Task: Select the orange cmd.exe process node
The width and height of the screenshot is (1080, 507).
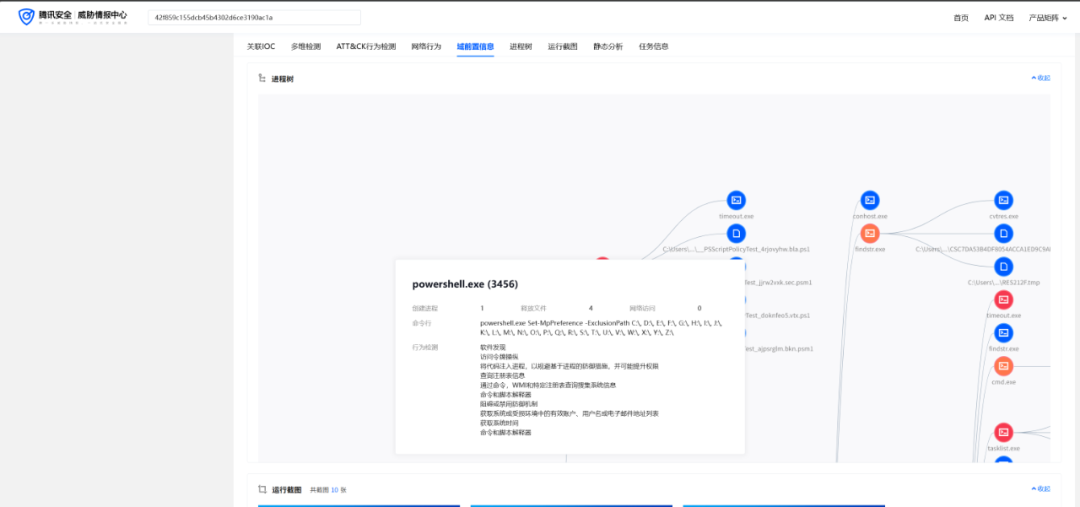Action: [1004, 366]
